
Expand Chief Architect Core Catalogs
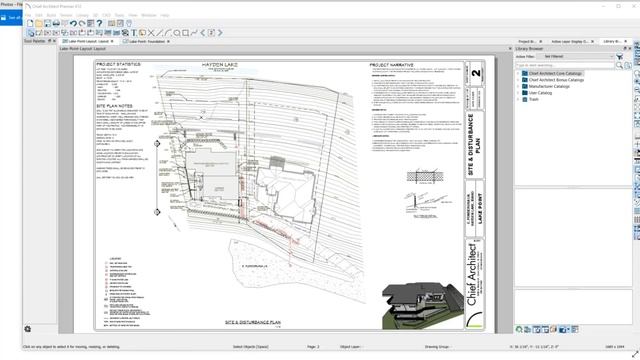pyautogui.click(x=518, y=73)
